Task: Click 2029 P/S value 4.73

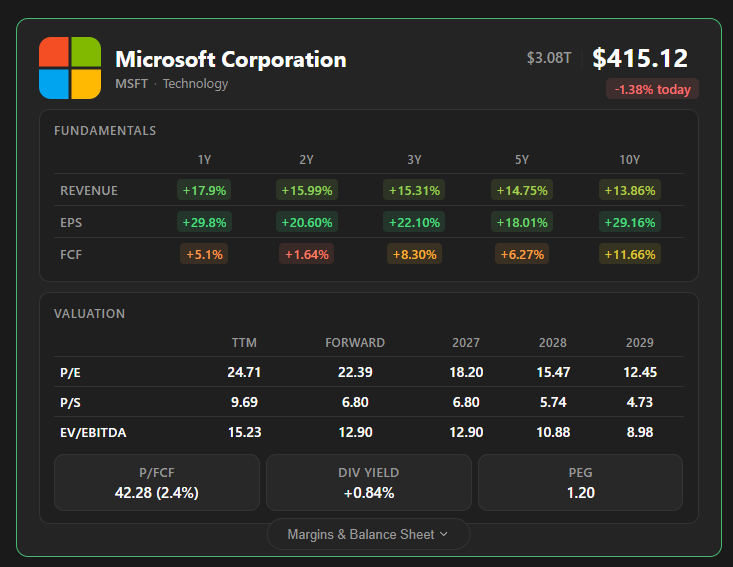Action: [640, 402]
